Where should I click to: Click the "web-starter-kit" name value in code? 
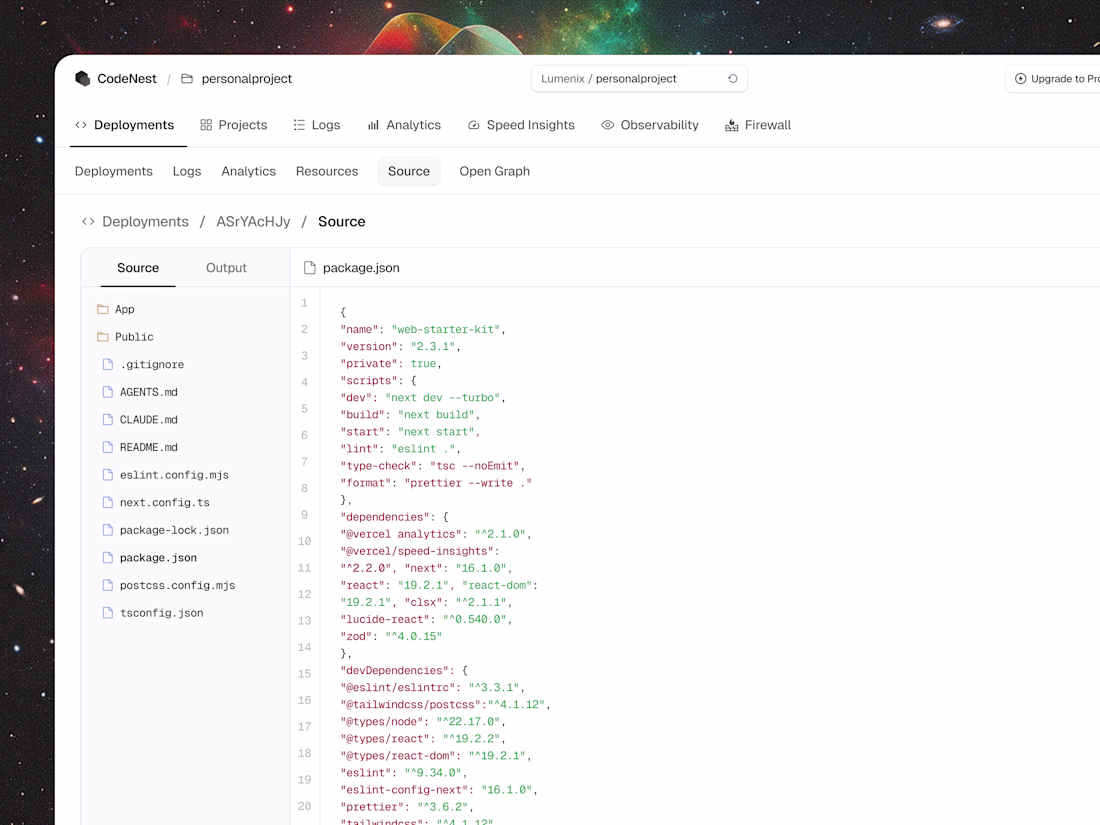pos(445,329)
